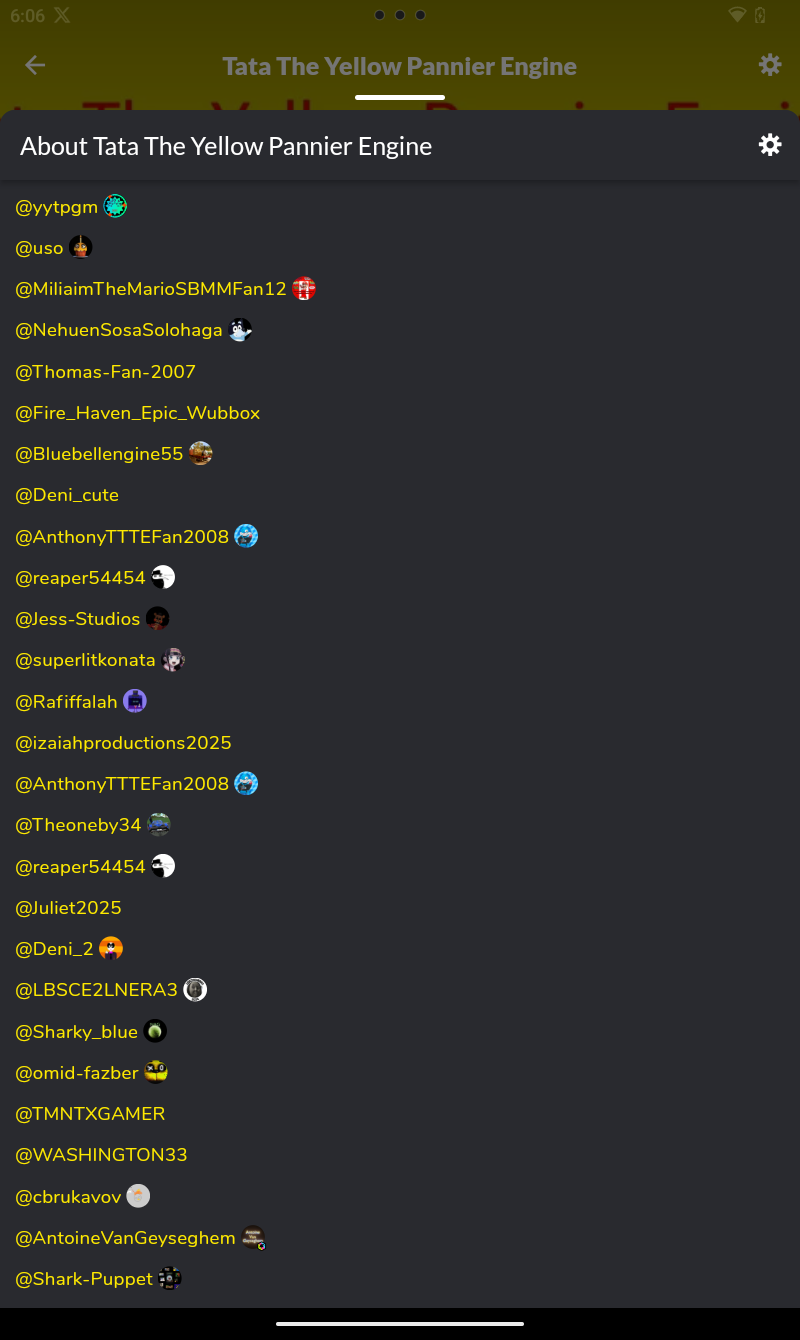Image resolution: width=800 pixels, height=1340 pixels.
Task: Click the ghost avatar next to @NehuenSosaSolohaga
Action: 240,330
